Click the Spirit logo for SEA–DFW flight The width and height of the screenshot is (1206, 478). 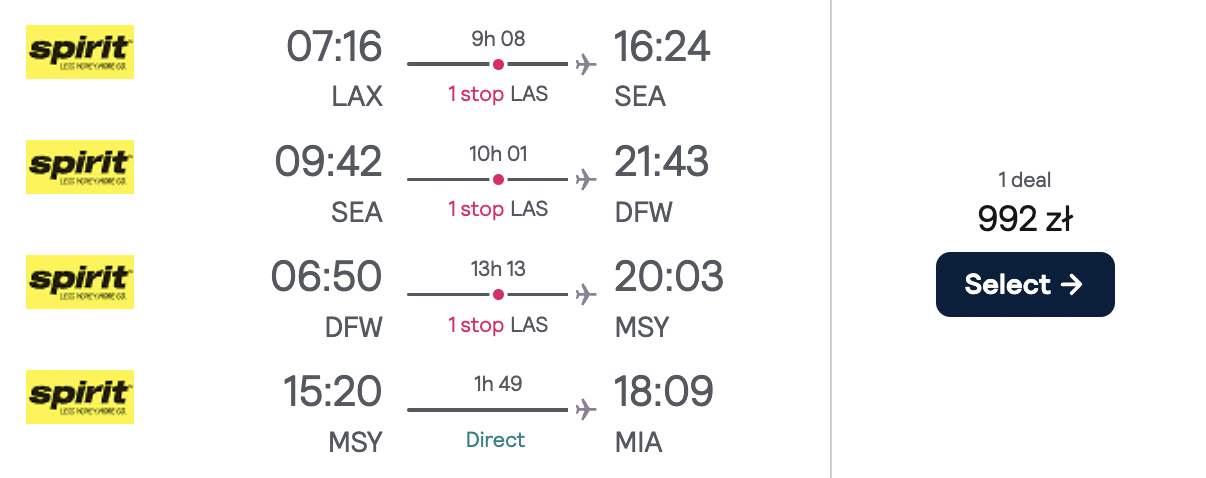[80, 167]
